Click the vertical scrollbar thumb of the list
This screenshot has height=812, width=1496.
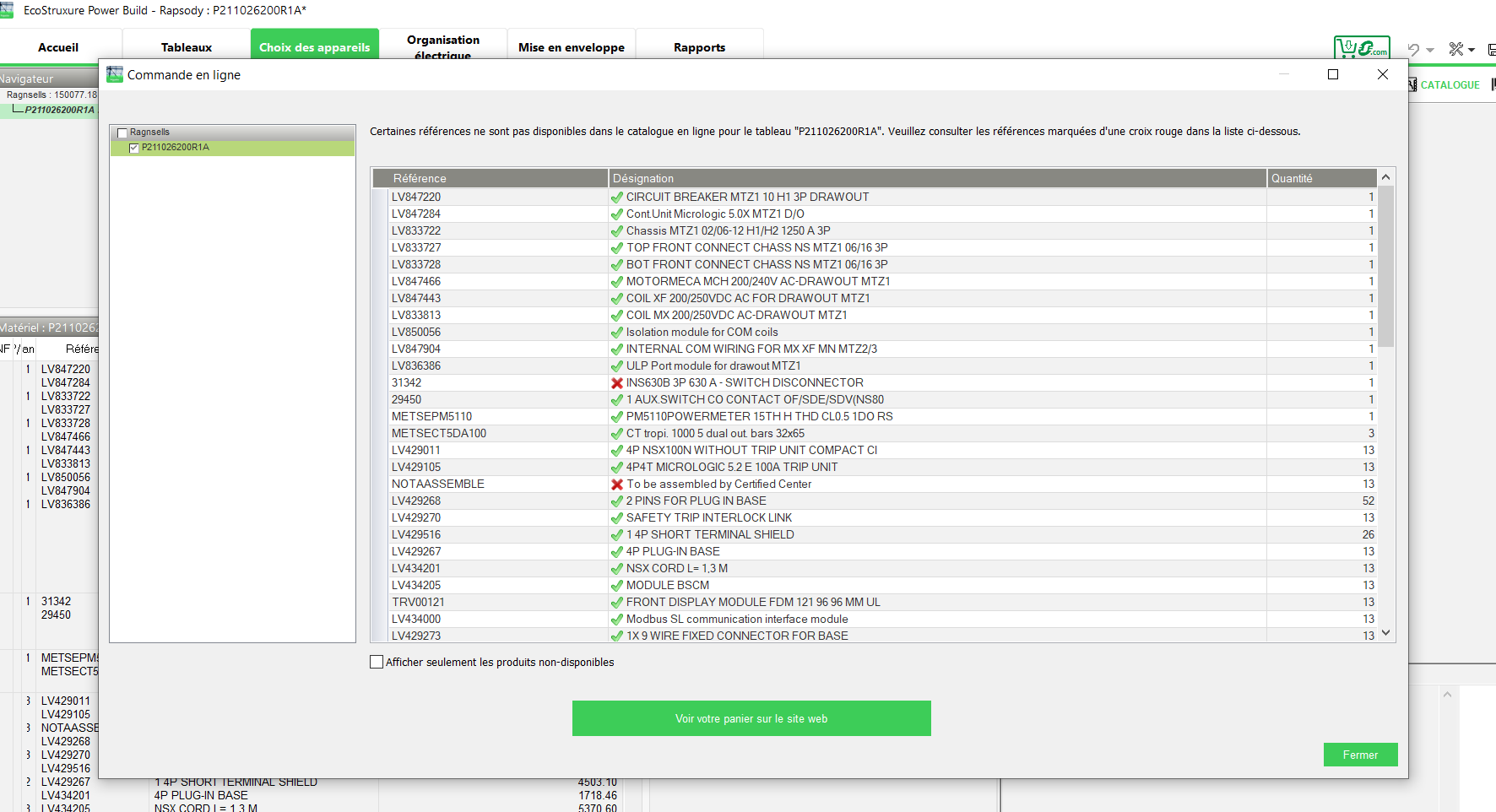click(1385, 267)
